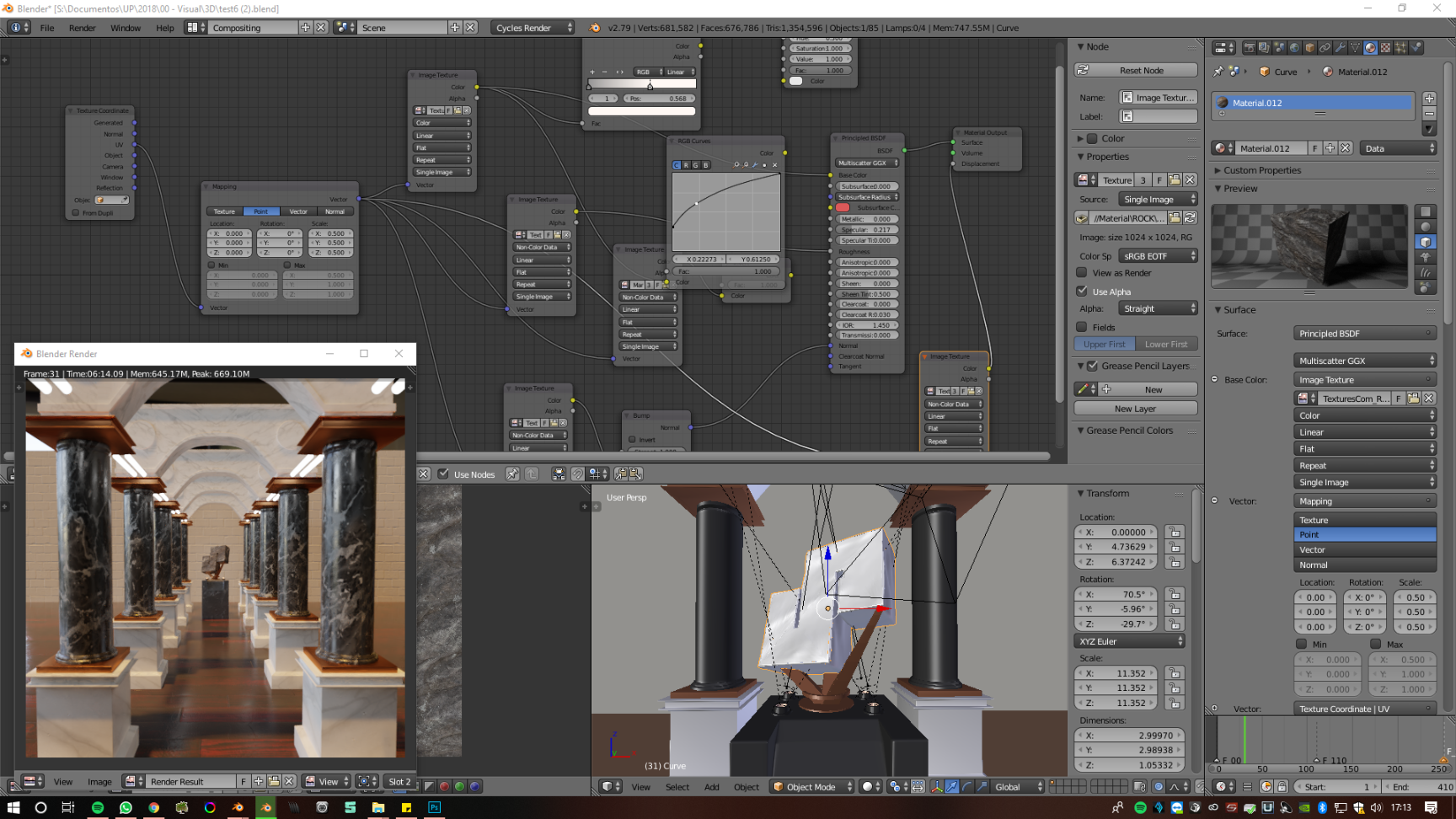Toggle Grease Pencil Layers checkbox
Viewport: 1456px width, 819px height.
[x=1093, y=366]
